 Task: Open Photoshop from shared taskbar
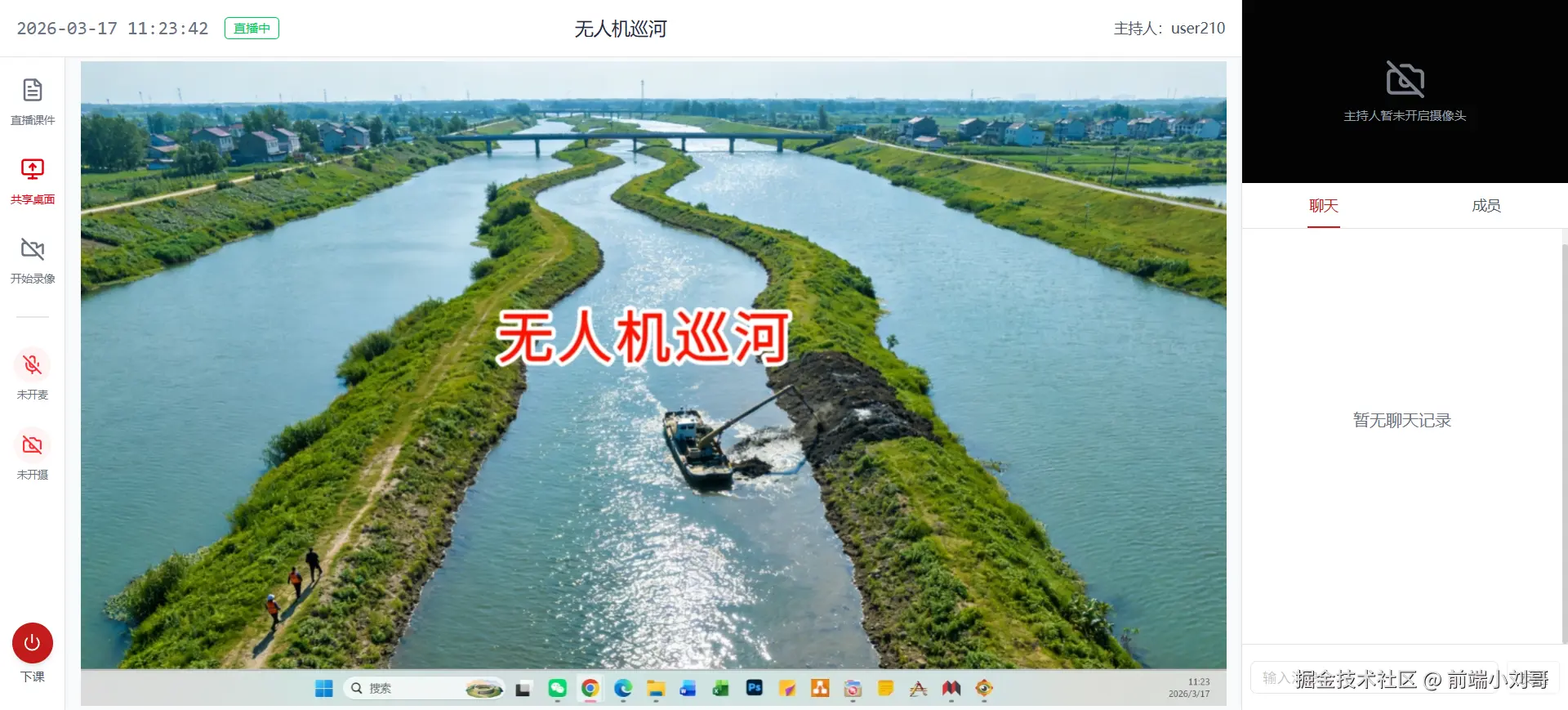click(x=755, y=689)
